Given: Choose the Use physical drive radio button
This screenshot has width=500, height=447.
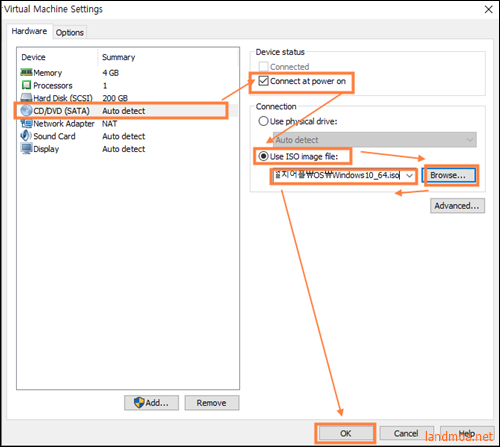Looking at the screenshot, I should 263,121.
